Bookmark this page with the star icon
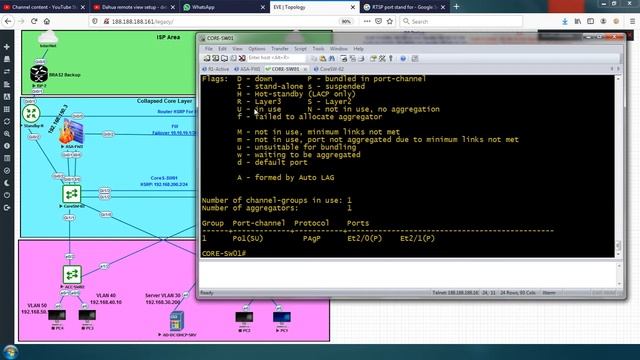Image resolution: width=640 pixels, height=360 pixels. (x=390, y=21)
